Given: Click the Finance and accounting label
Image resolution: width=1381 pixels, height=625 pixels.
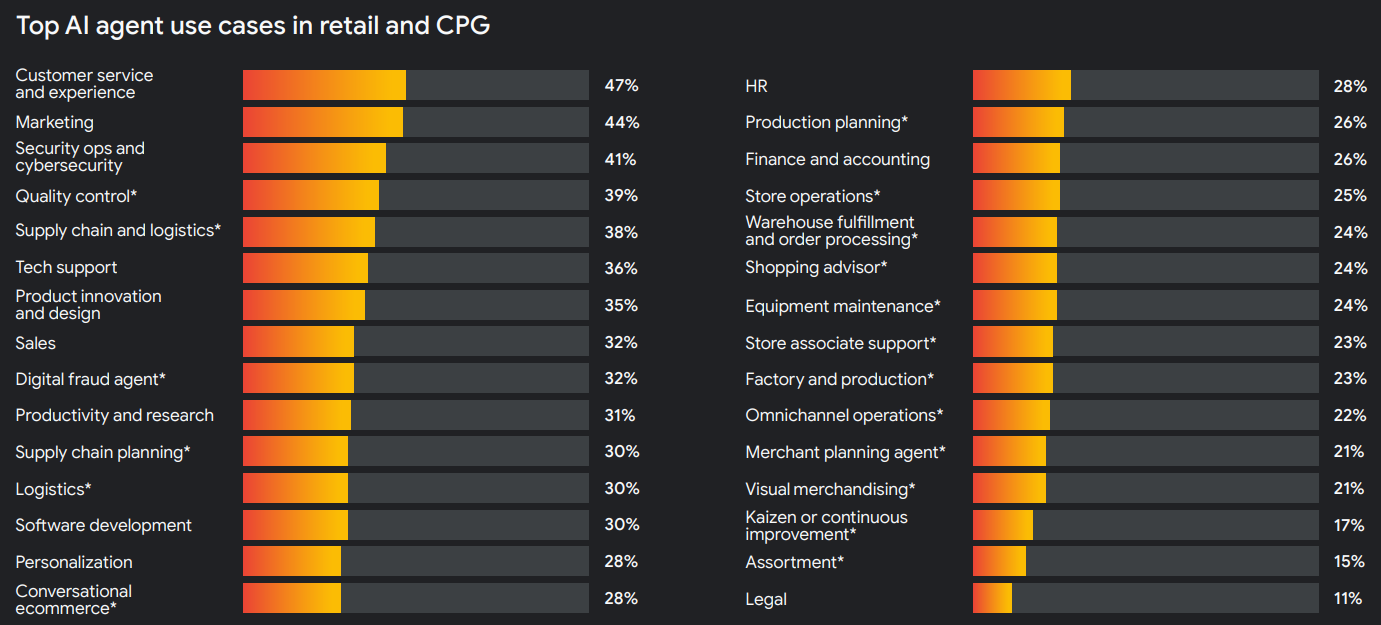Looking at the screenshot, I should click(837, 159).
